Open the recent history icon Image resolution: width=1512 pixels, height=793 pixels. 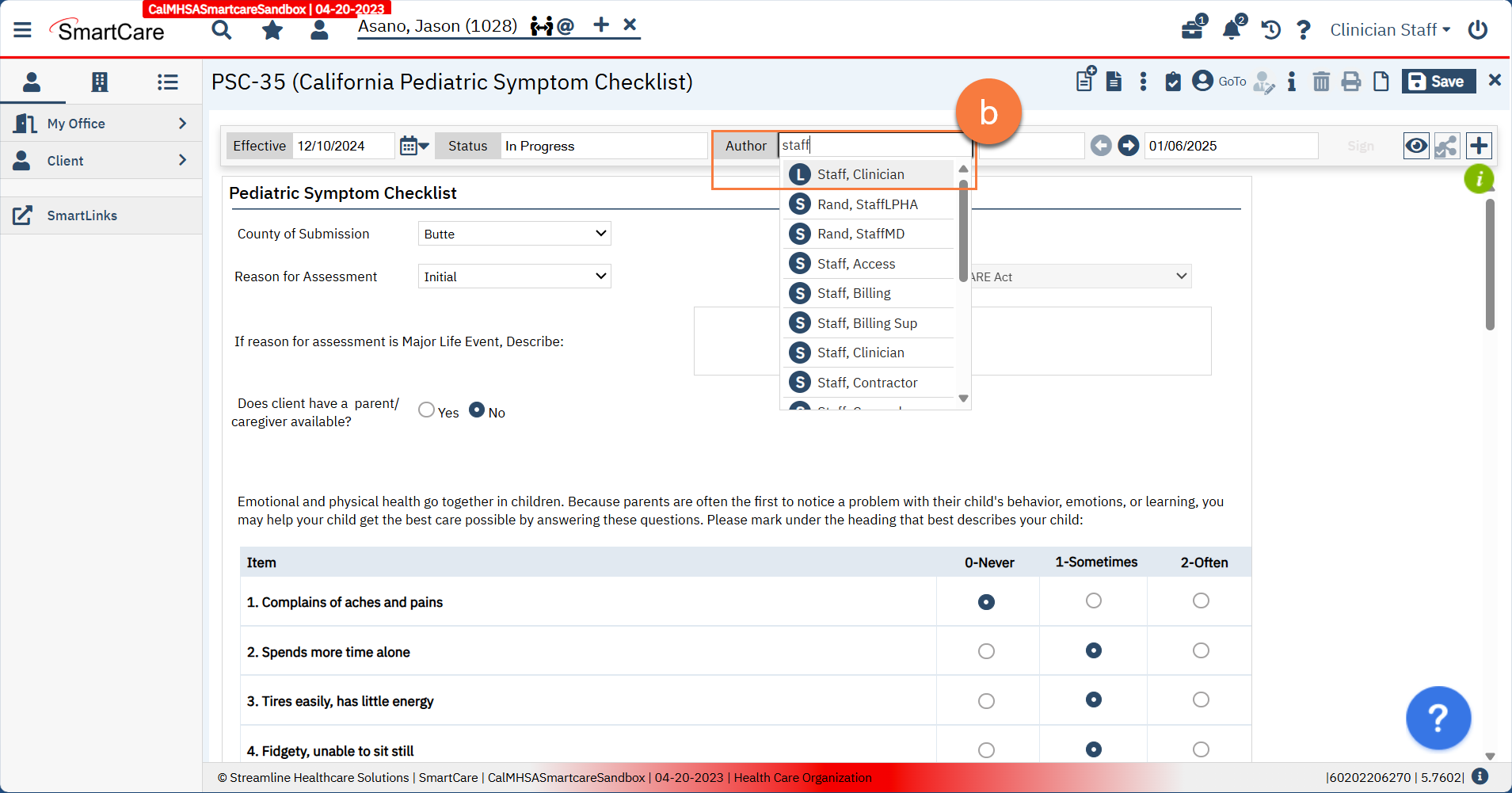click(x=1270, y=30)
